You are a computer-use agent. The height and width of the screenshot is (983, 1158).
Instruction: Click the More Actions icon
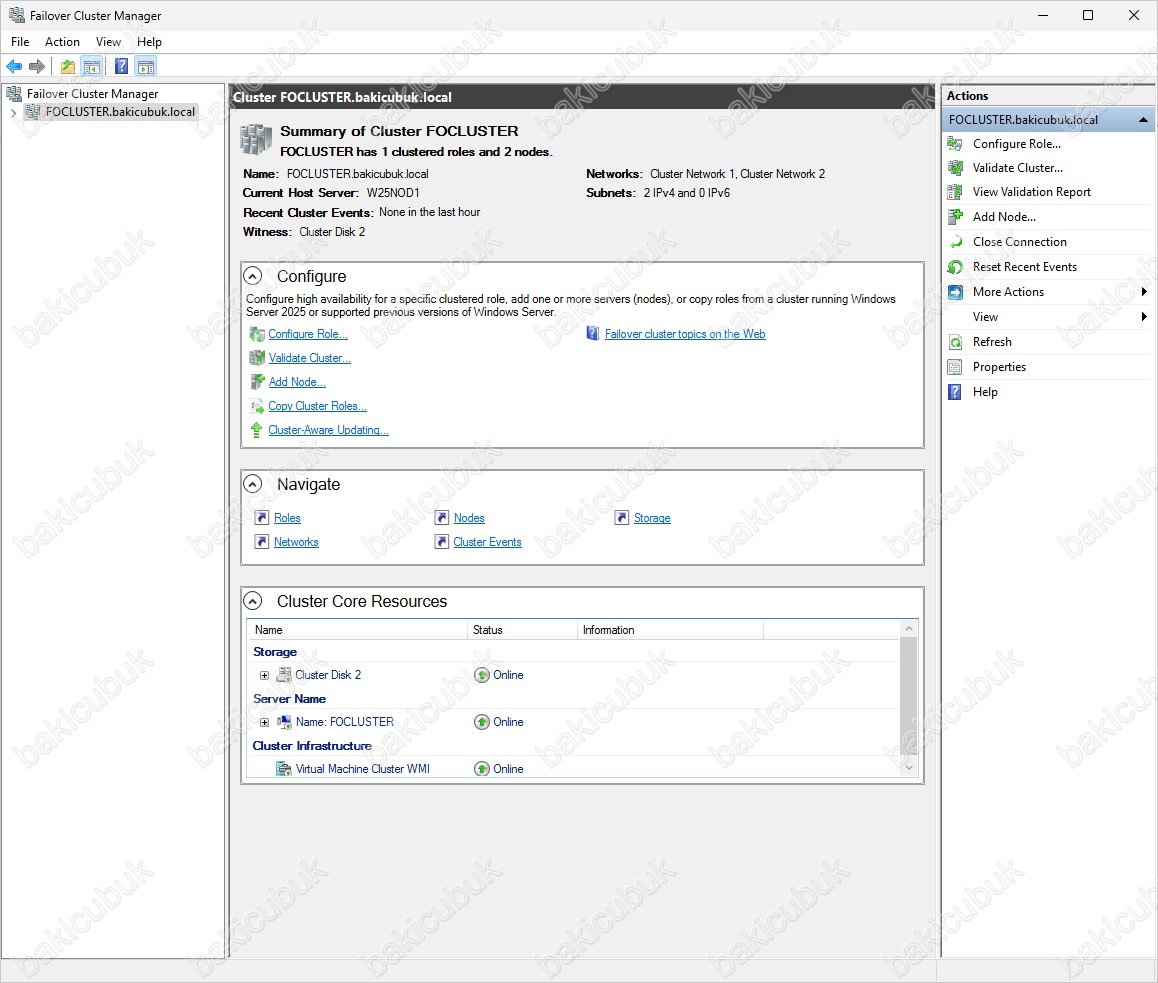[x=955, y=292]
